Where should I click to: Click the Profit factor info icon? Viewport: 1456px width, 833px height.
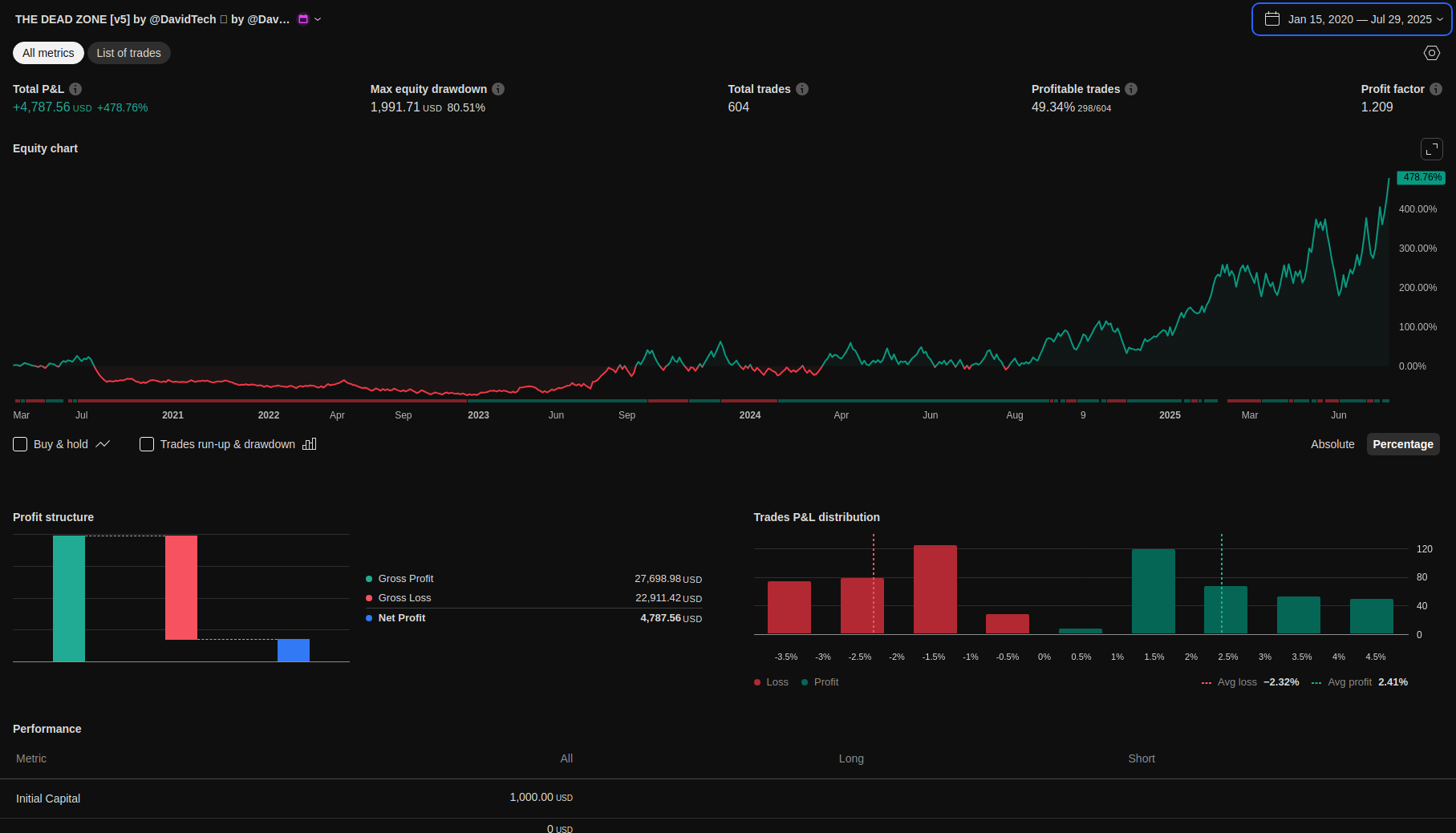point(1436,89)
